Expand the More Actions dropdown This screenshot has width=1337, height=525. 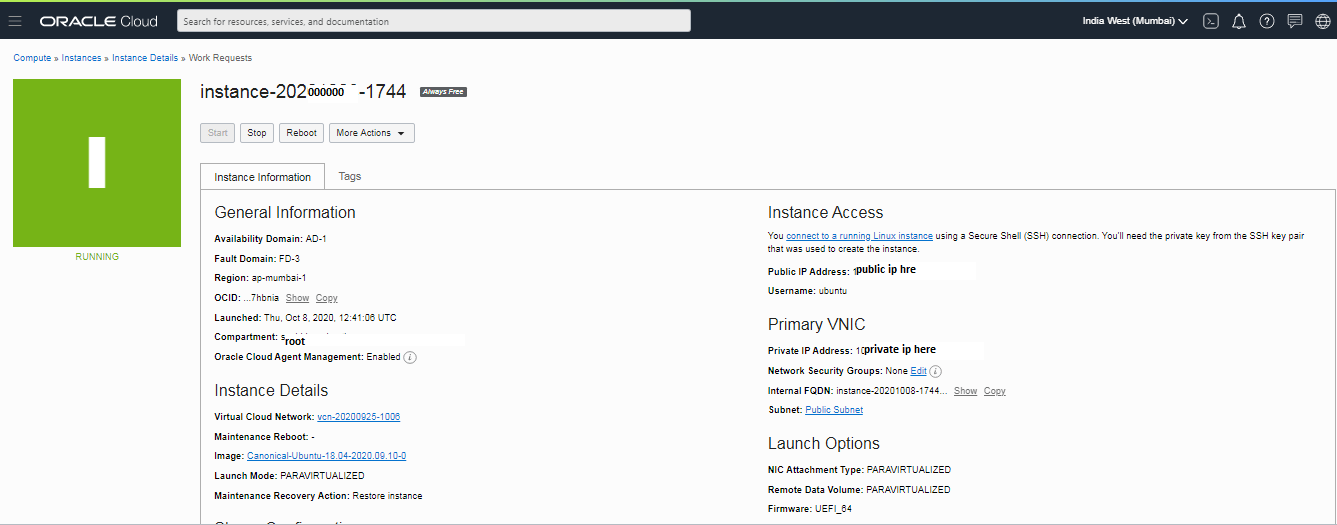tap(371, 133)
